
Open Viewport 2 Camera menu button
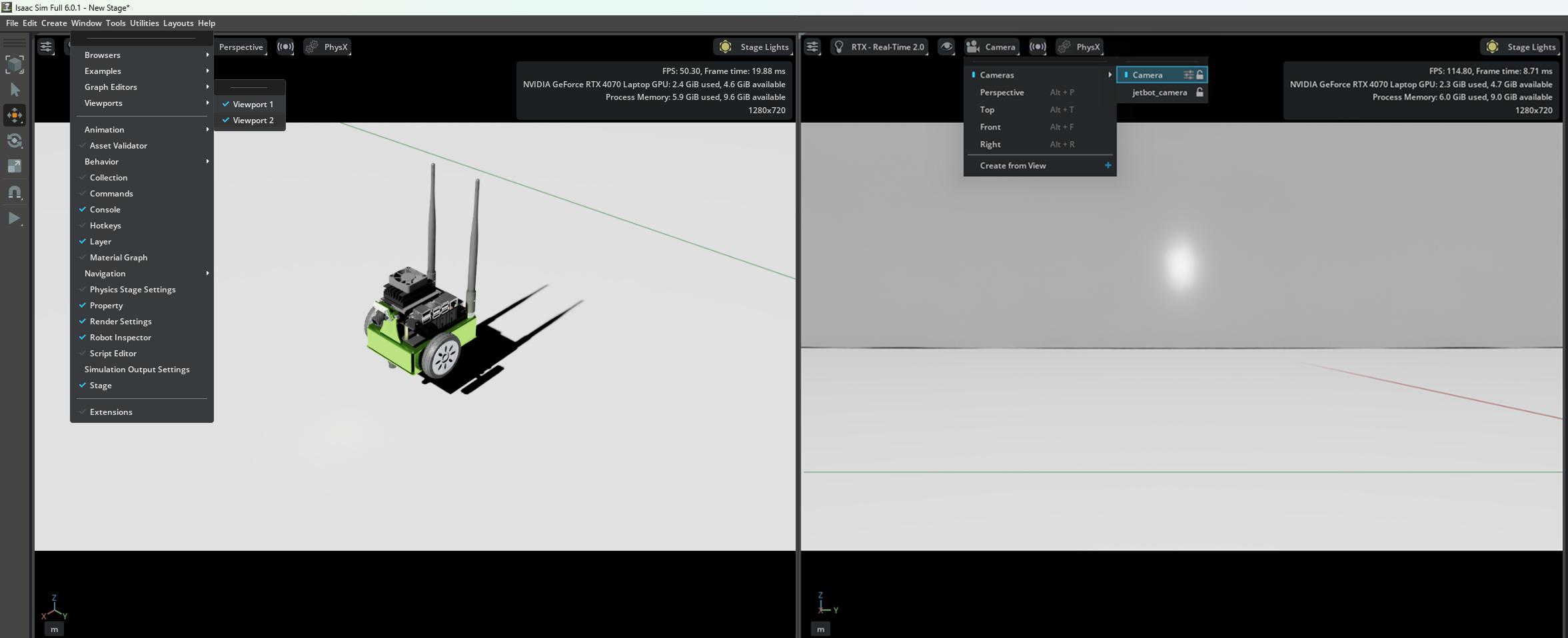992,47
